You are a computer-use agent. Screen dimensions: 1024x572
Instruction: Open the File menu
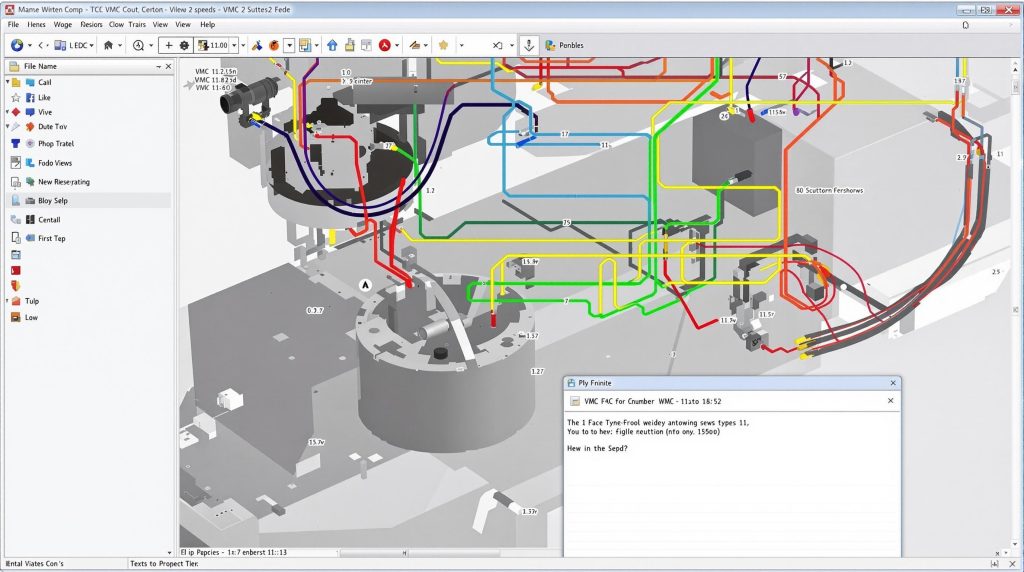tap(13, 24)
